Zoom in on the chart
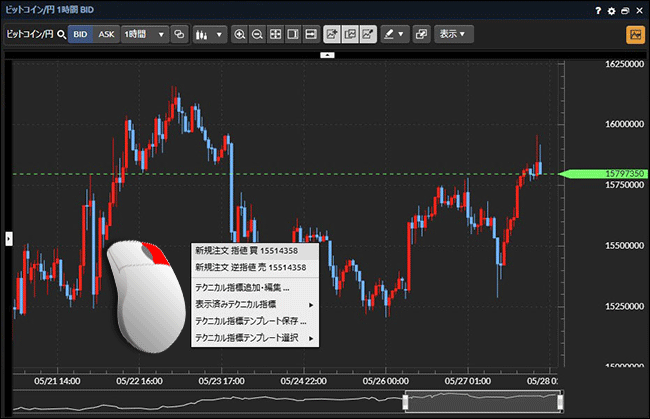The image size is (650, 419). click(240, 34)
